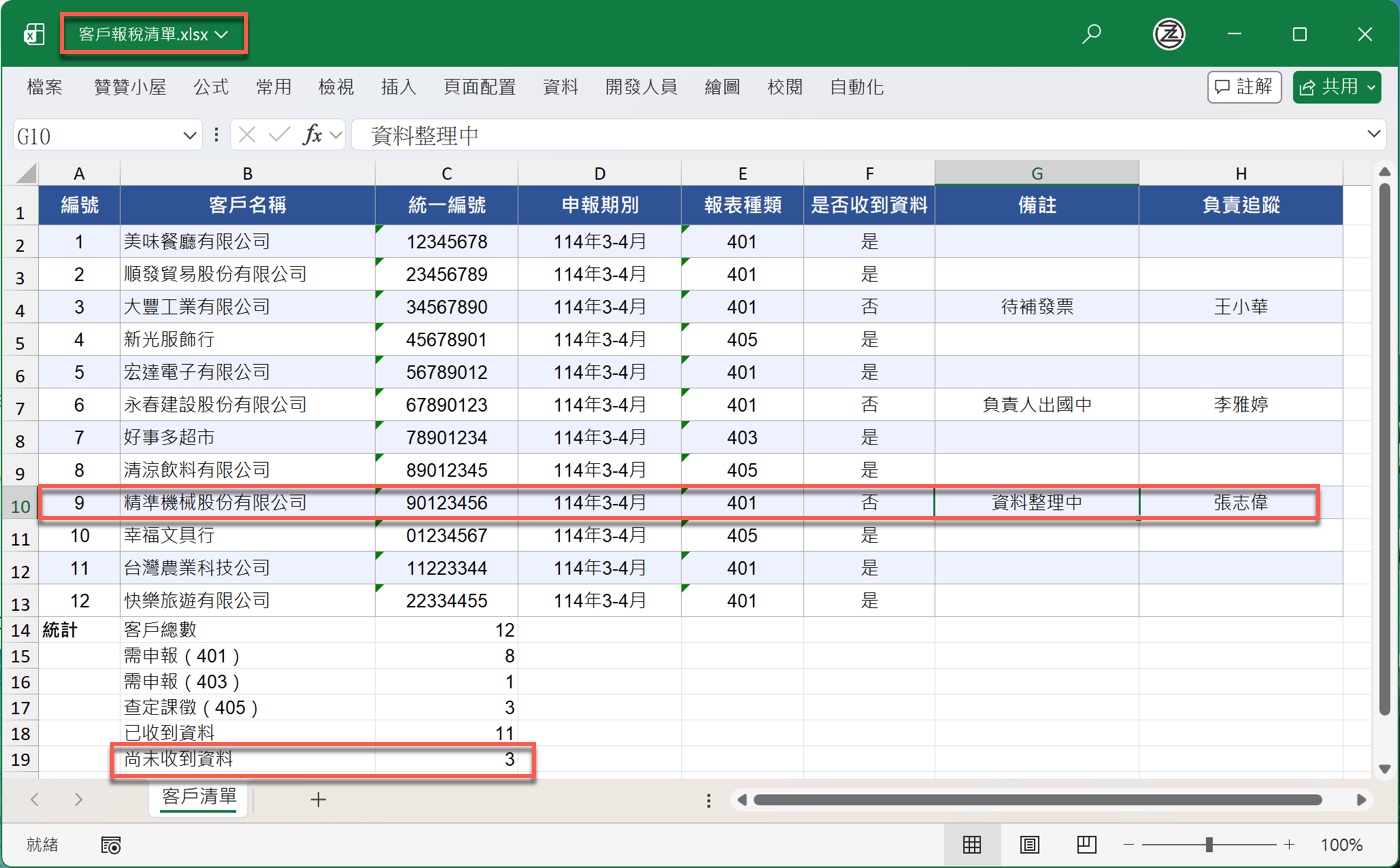Open the 開發人員 tab
The width and height of the screenshot is (1400, 868).
click(641, 87)
